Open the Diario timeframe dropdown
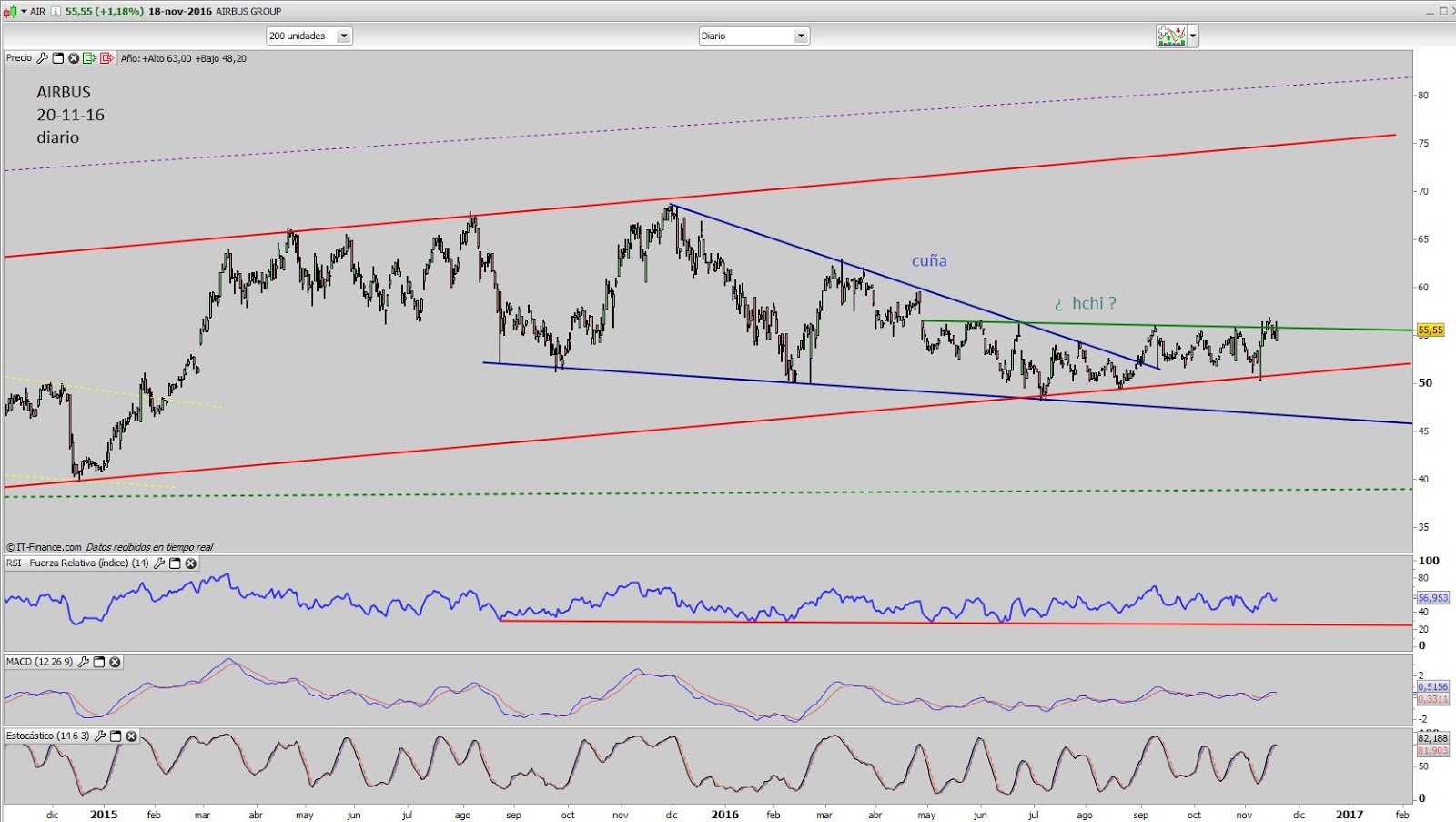 (753, 36)
